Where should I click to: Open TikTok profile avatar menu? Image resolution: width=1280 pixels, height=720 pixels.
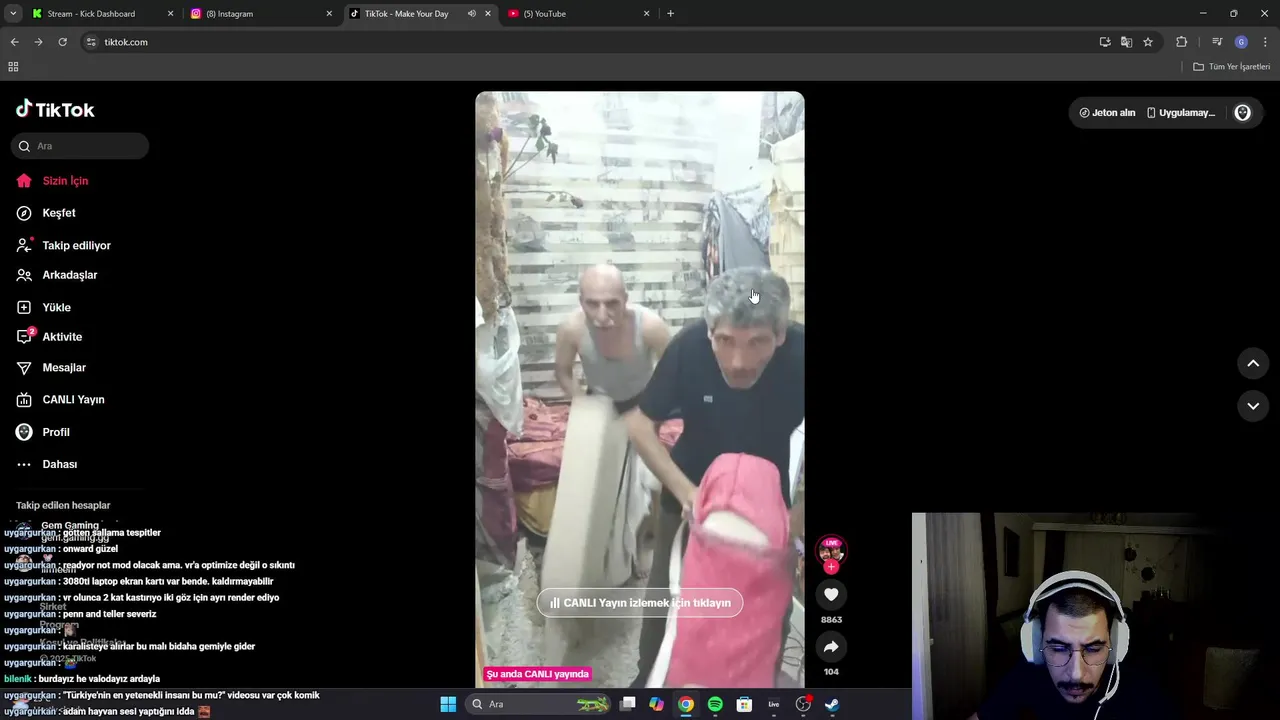coord(1243,113)
